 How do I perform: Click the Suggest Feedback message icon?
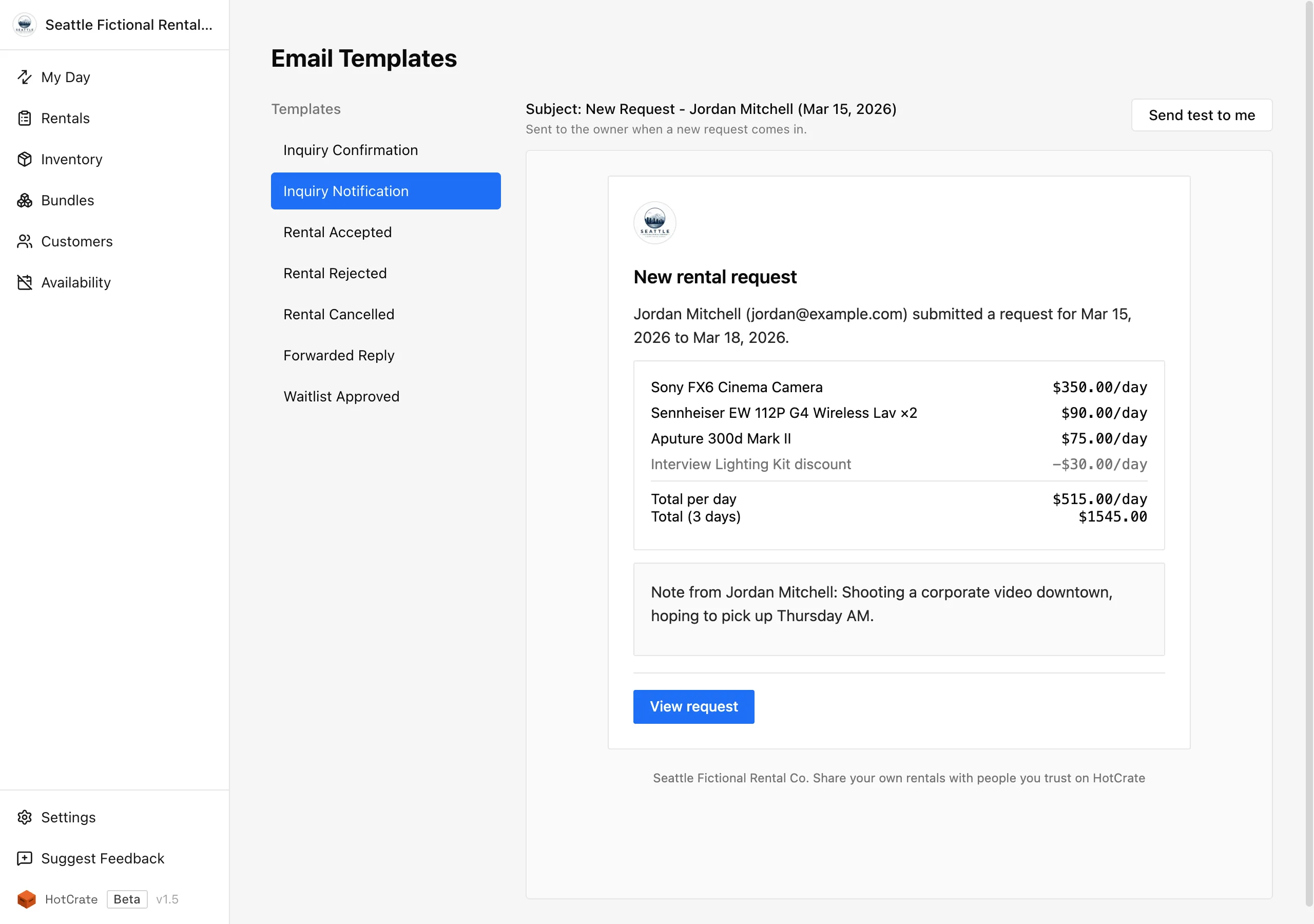[x=25, y=858]
